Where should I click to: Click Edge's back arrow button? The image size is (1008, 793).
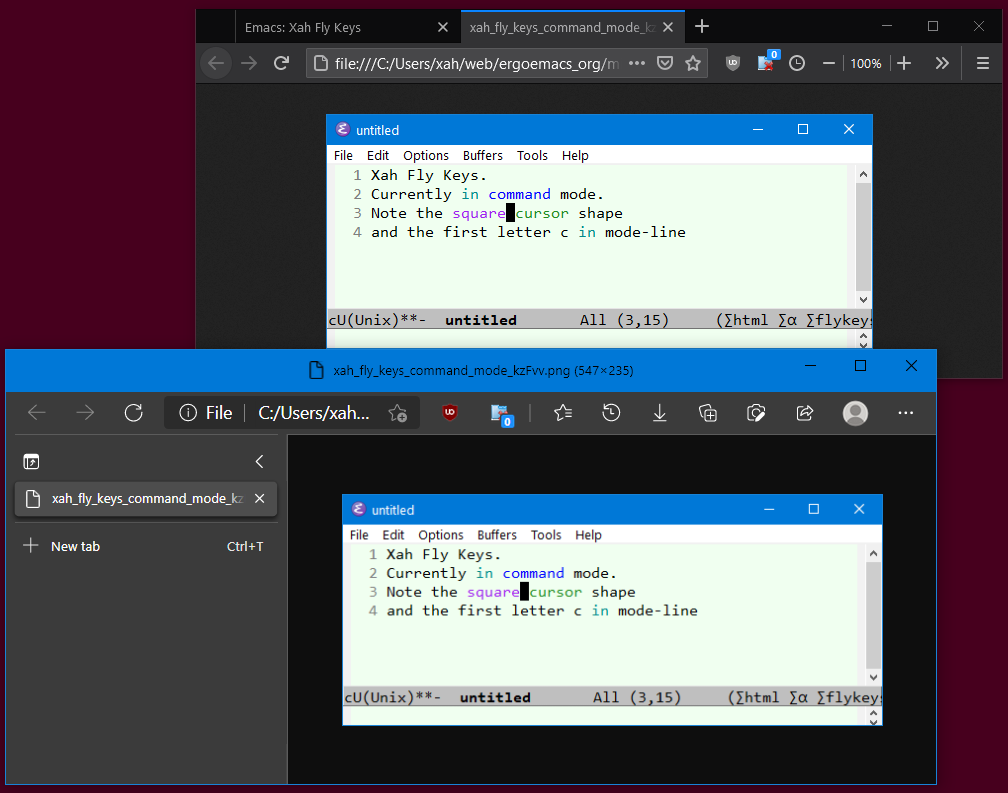37,413
